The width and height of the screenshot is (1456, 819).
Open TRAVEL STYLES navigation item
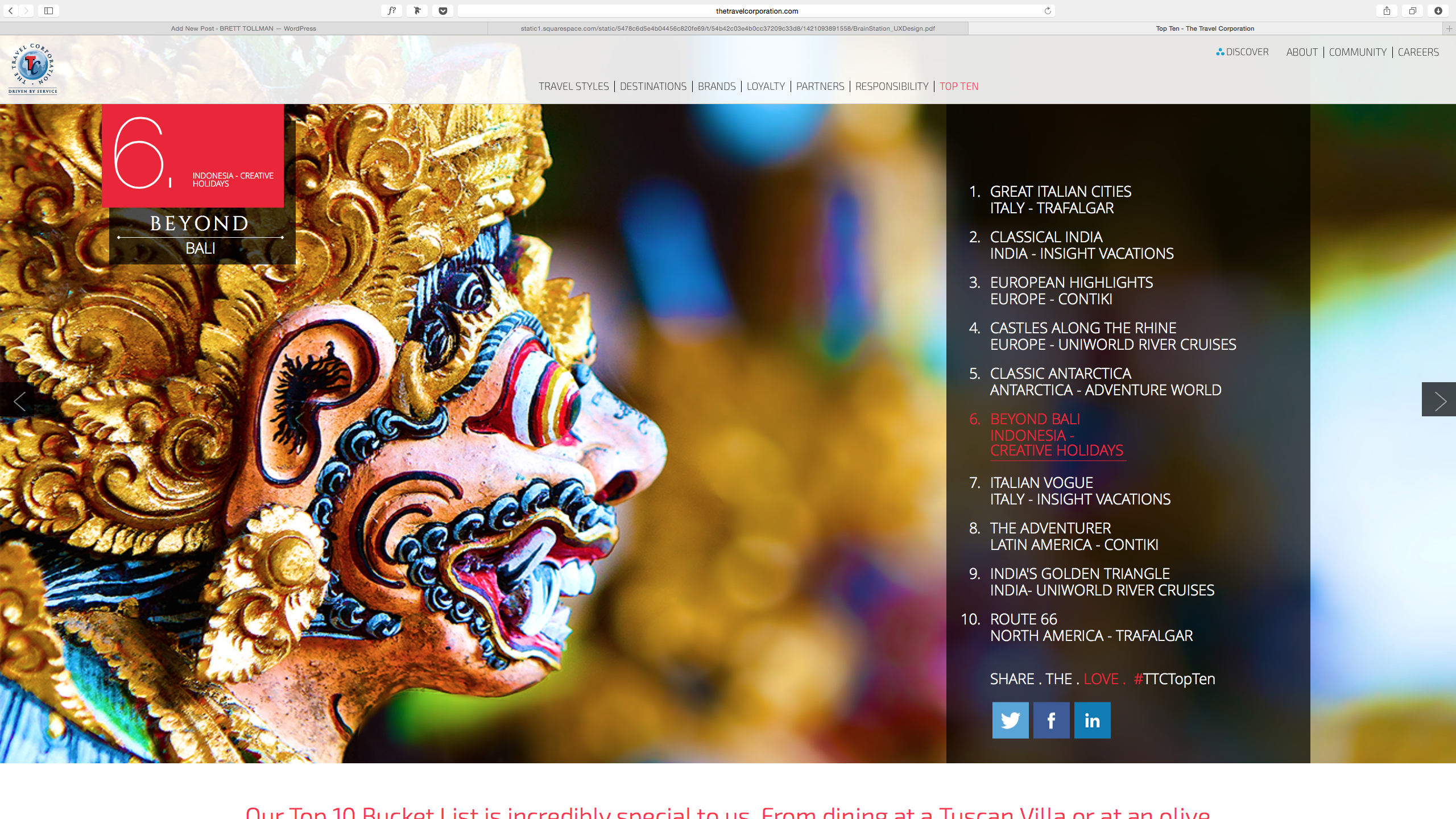573,86
